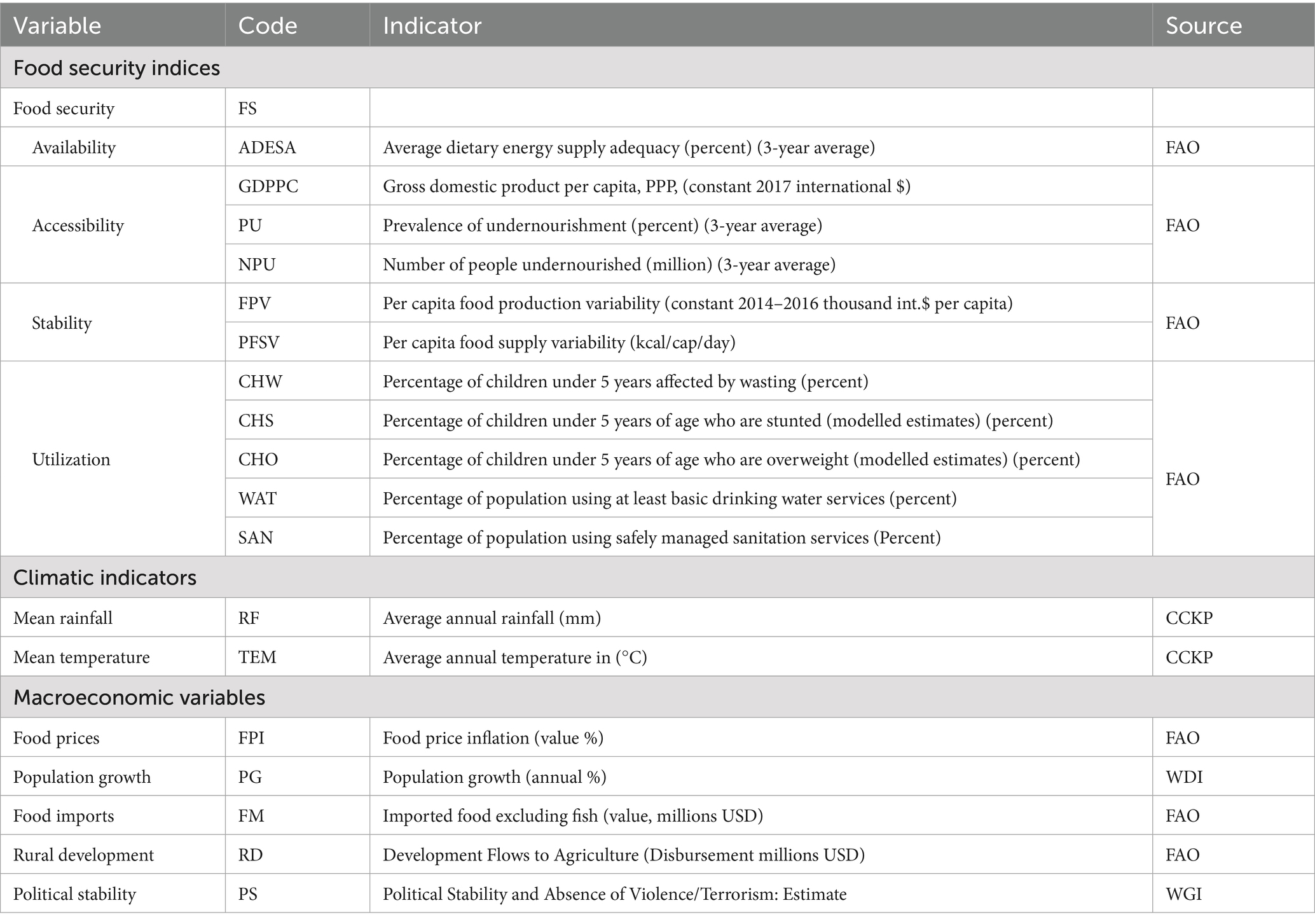1315x924 pixels.
Task: Click the Indicator column header
Action: tap(432, 25)
